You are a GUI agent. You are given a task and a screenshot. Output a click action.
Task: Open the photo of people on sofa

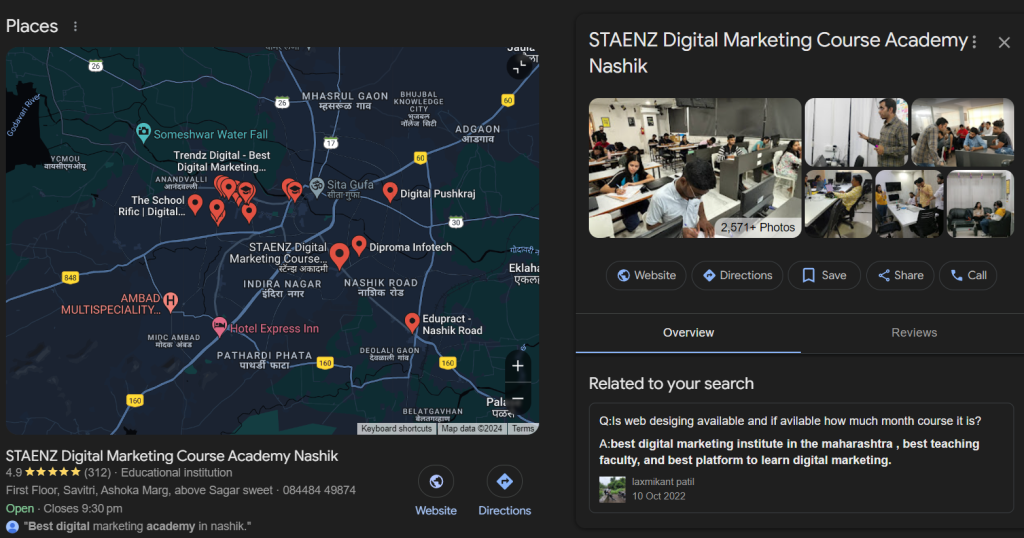(x=980, y=204)
